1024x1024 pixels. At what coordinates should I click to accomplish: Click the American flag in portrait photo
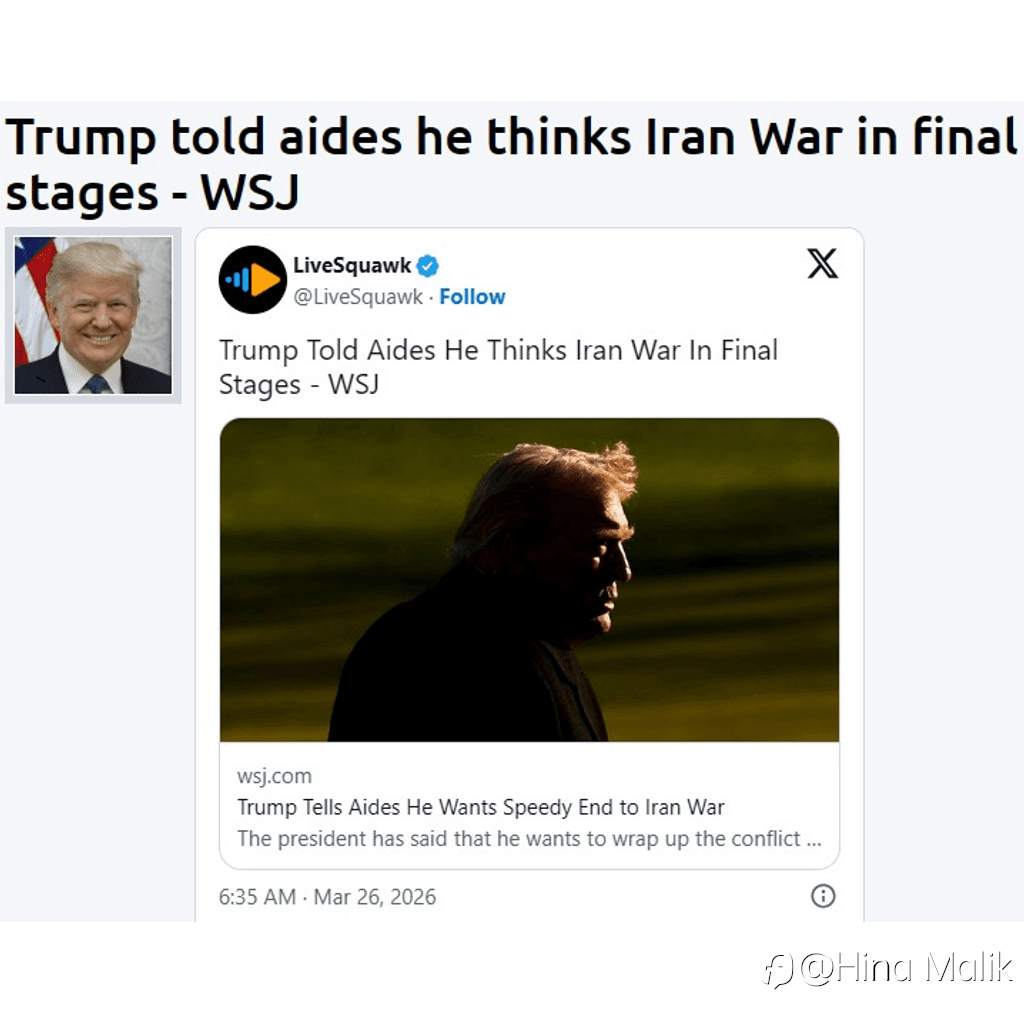[34, 299]
